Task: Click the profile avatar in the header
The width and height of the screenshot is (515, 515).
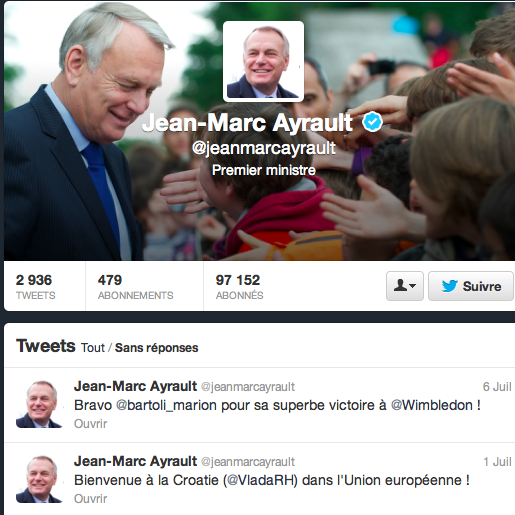Action: coord(263,62)
